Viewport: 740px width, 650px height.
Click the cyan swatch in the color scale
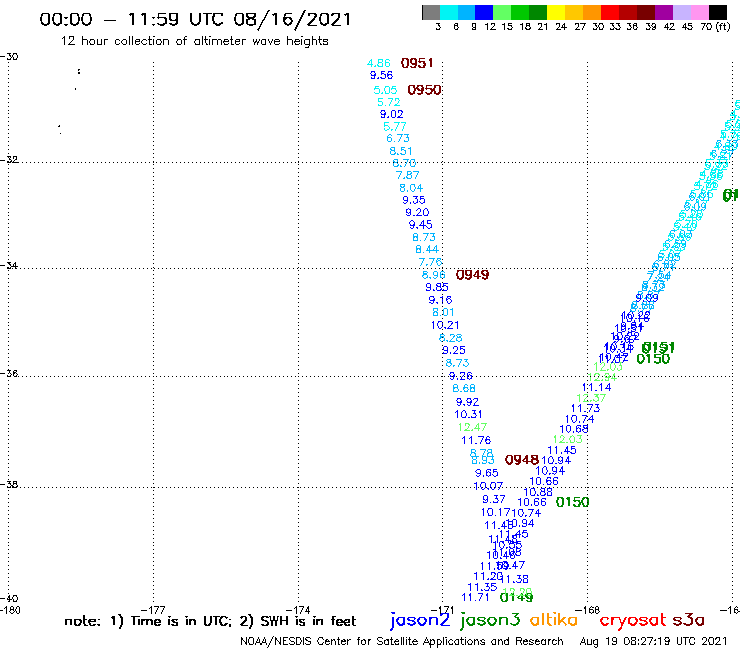[x=449, y=12]
